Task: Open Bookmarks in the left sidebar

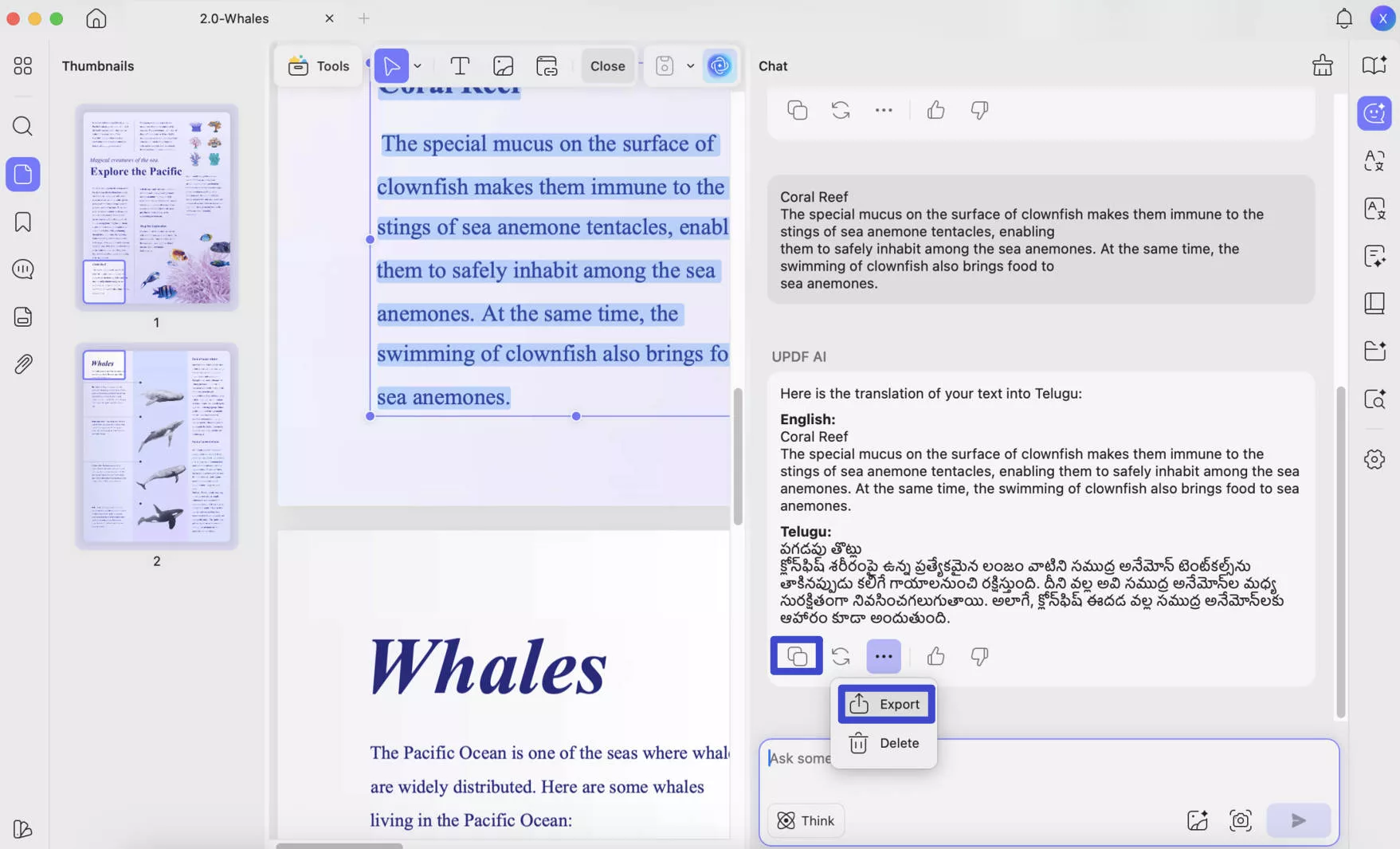Action: pos(22,222)
